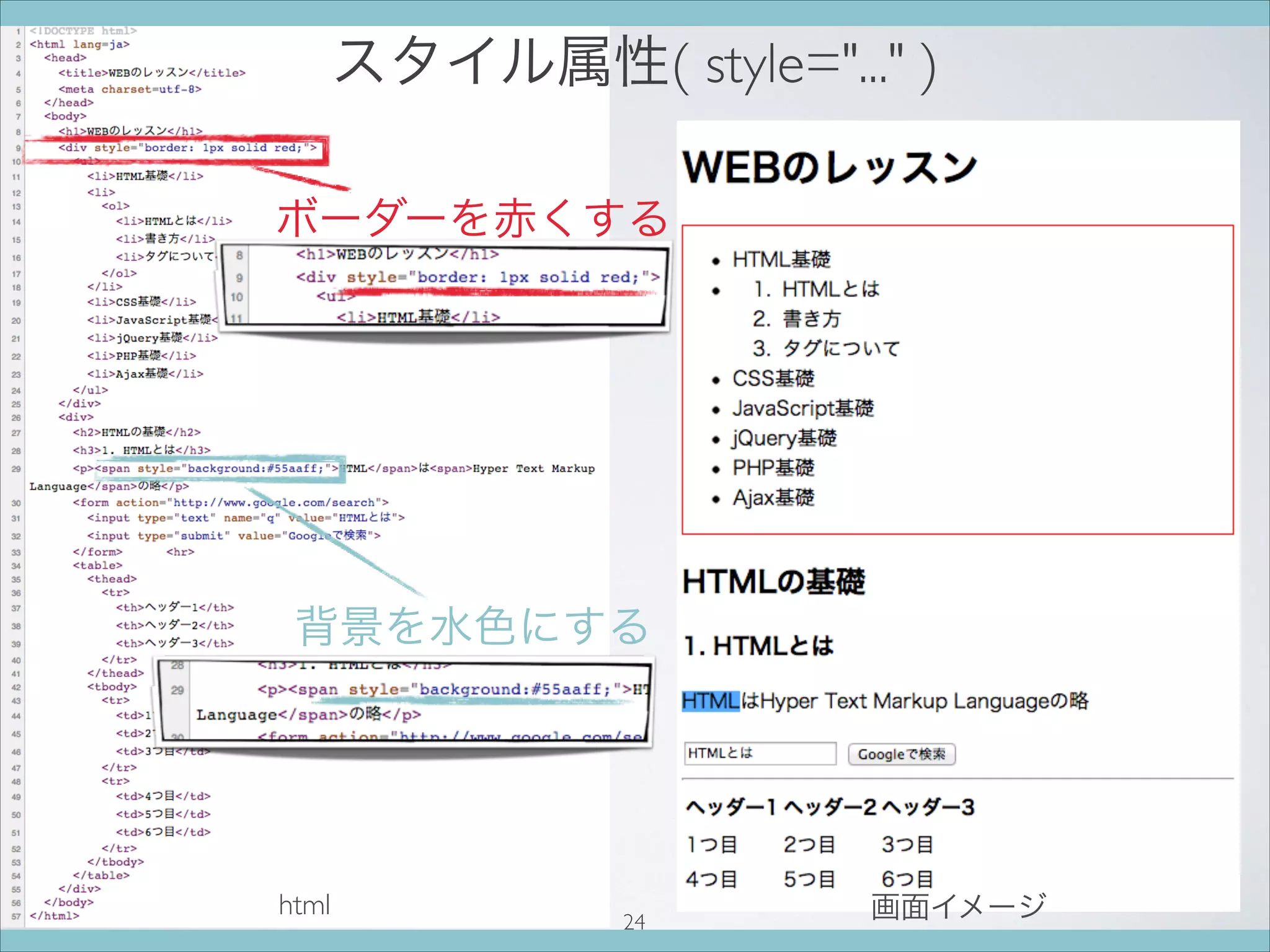Click the slide page number 24

click(634, 922)
